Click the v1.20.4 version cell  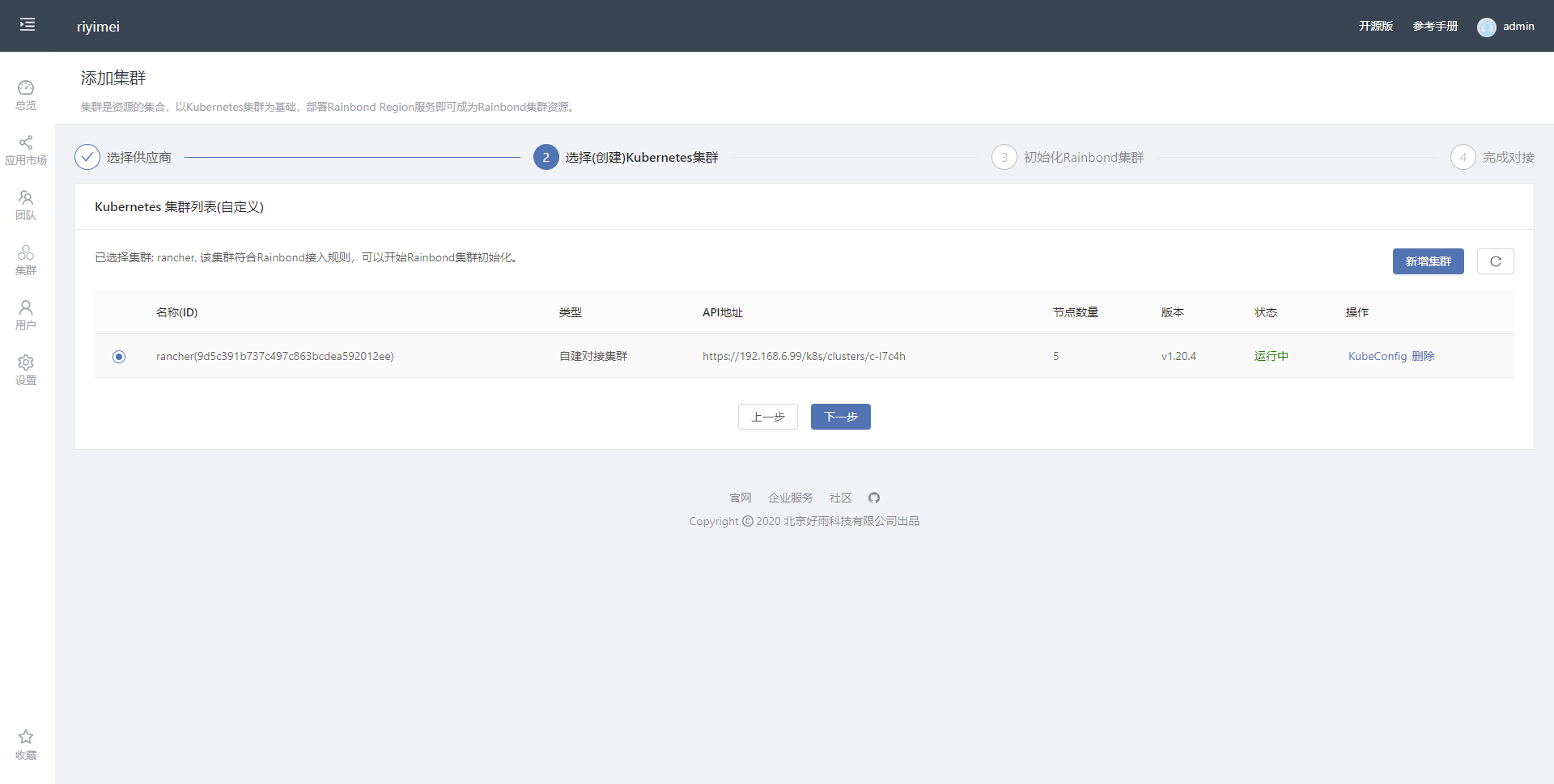click(x=1178, y=356)
